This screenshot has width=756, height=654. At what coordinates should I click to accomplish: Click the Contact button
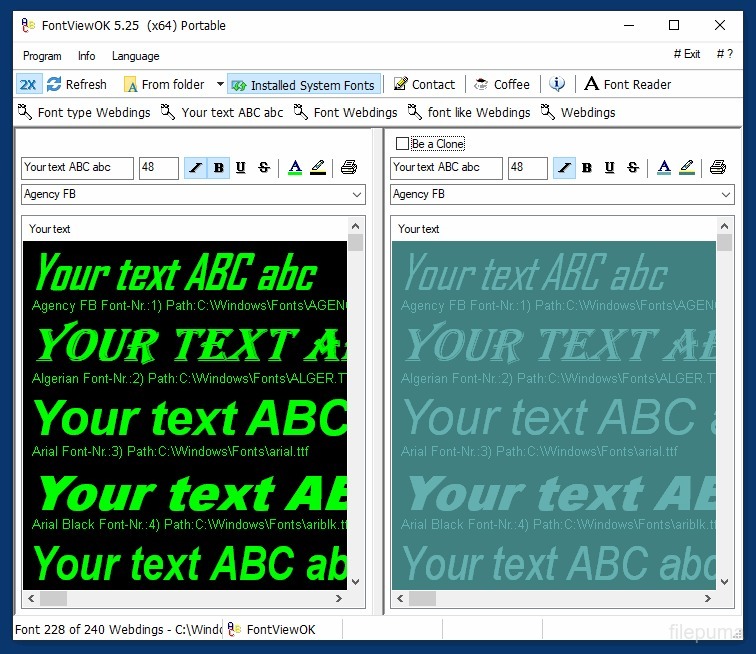[x=424, y=85]
